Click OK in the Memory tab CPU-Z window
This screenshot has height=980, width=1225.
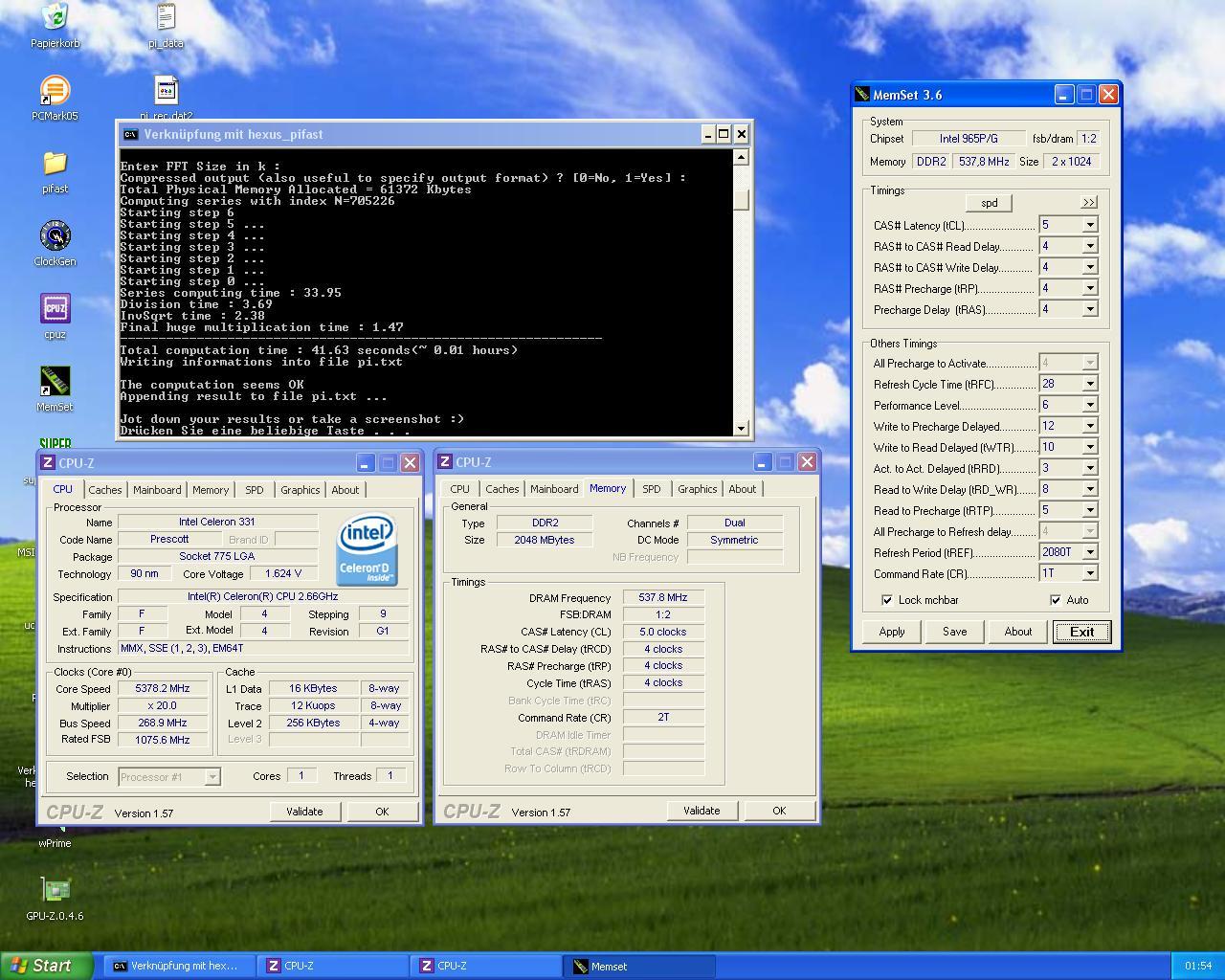tap(779, 811)
